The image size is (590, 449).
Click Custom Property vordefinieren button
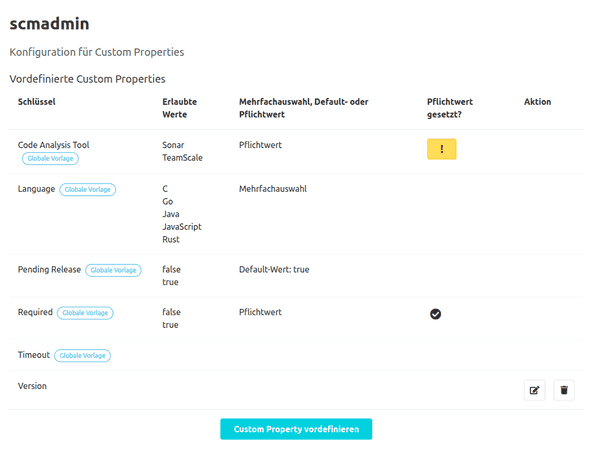pos(296,429)
